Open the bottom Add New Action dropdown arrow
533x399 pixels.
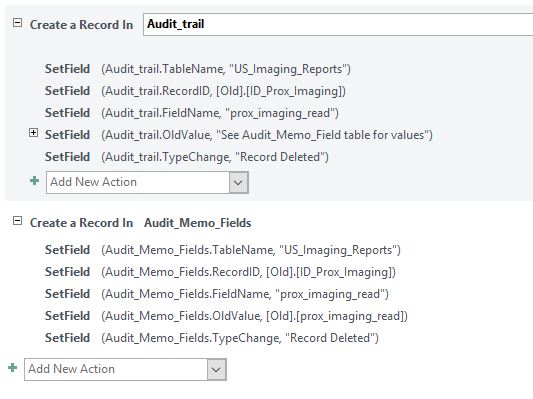[x=217, y=369]
